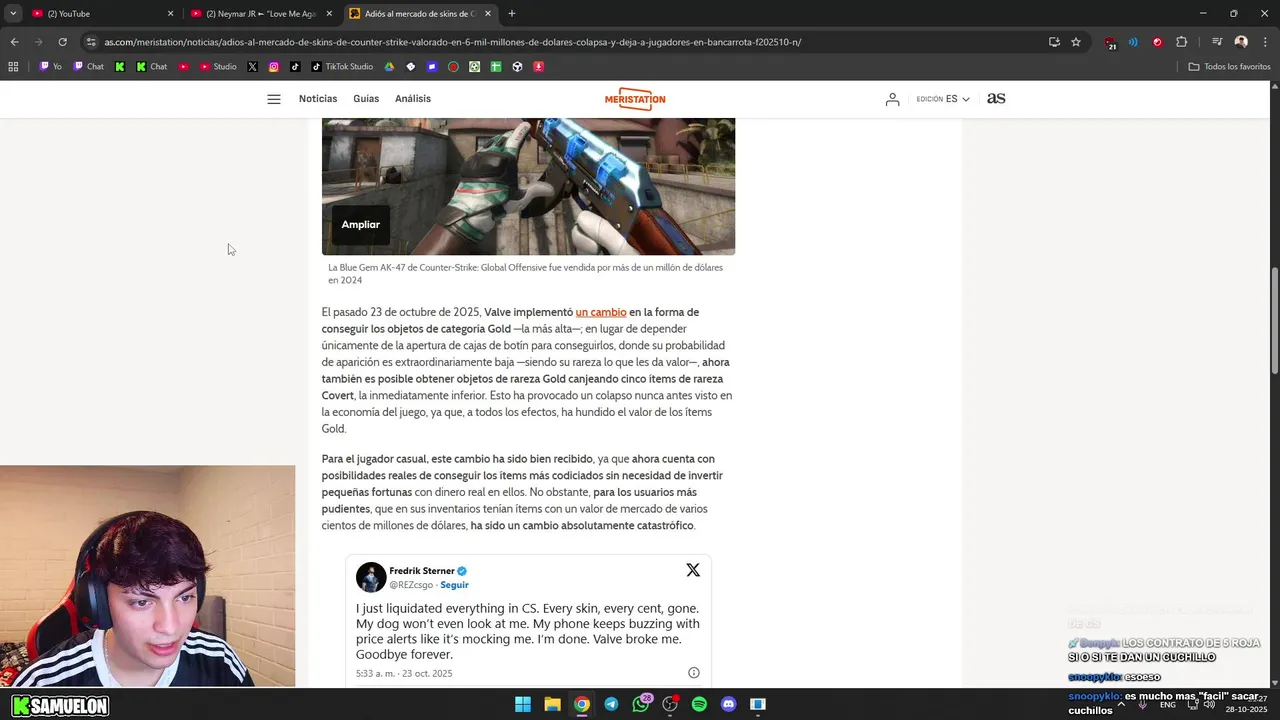Open Chrome's three-dot menu
The width and height of the screenshot is (1280, 720).
tap(1265, 42)
